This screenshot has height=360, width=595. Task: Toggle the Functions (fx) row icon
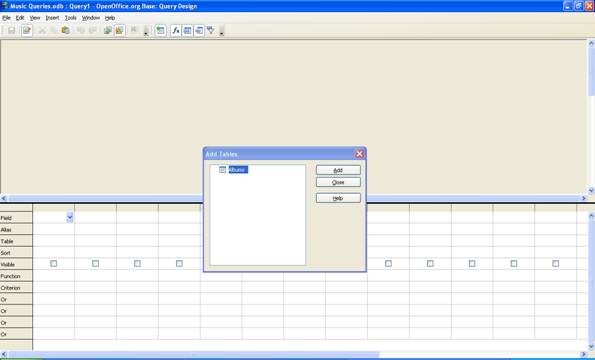pos(176,30)
